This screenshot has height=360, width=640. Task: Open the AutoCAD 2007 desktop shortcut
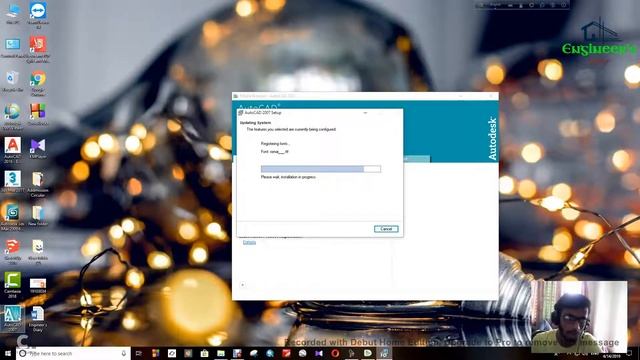coord(13,318)
